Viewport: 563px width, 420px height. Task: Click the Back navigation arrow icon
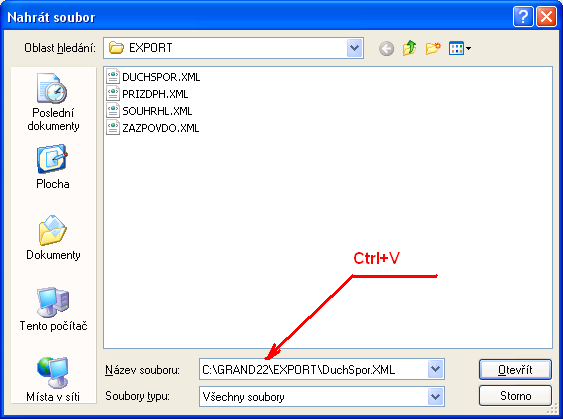(x=386, y=48)
